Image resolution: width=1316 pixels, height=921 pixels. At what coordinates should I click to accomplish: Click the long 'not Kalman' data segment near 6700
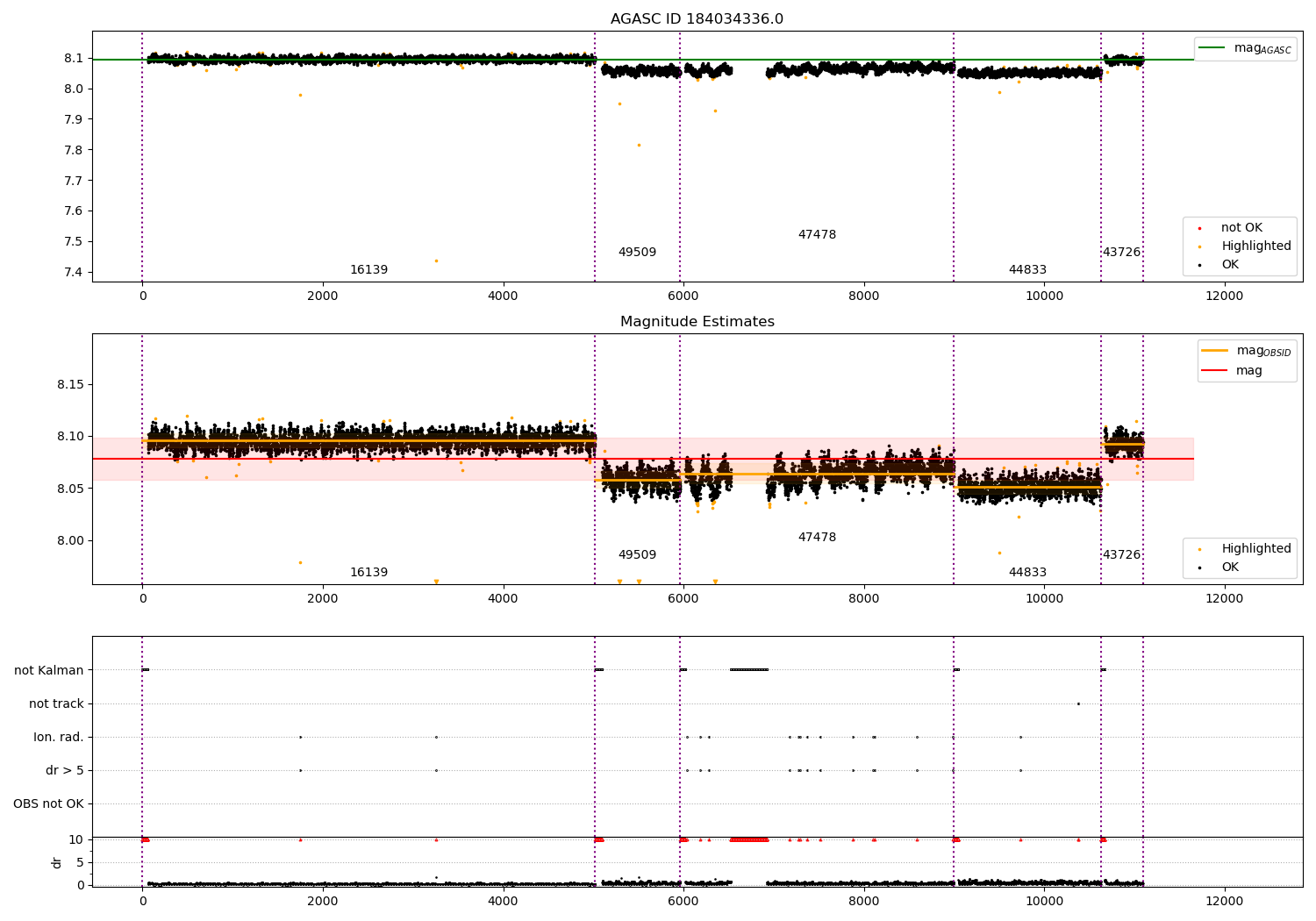749,670
